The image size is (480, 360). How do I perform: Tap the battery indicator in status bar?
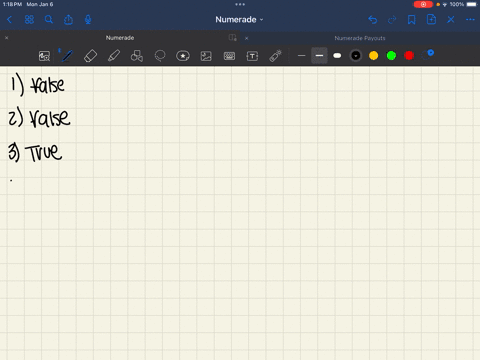click(472, 4)
